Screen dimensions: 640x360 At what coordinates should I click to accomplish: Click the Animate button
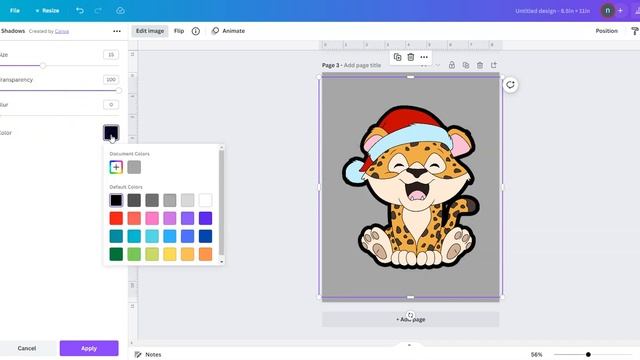(228, 31)
